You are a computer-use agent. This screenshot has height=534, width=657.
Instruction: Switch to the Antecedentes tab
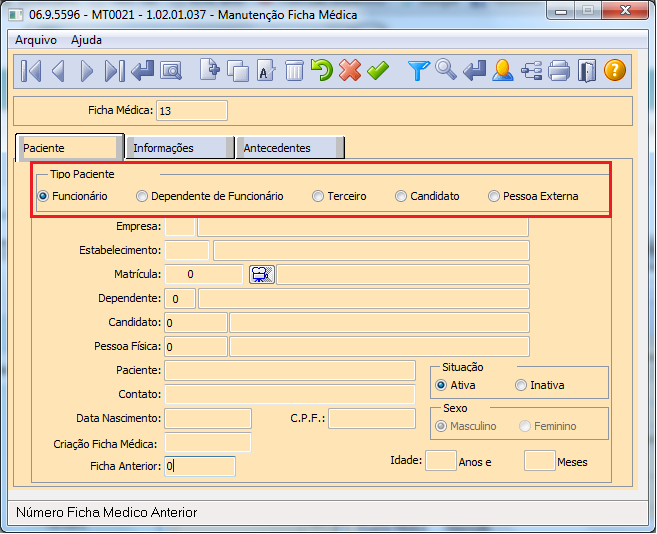tap(290, 148)
